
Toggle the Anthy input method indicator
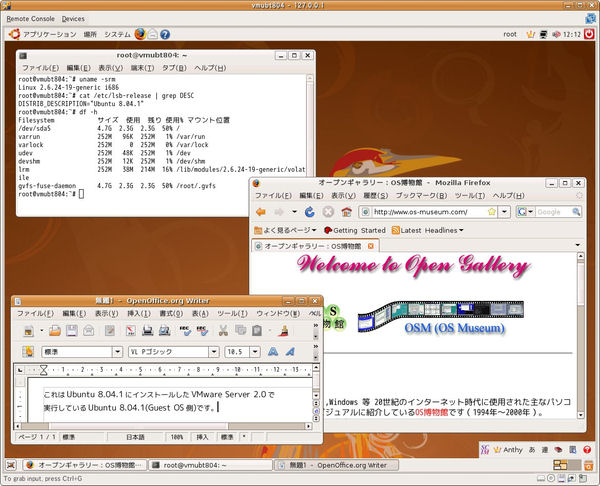[x=509, y=450]
